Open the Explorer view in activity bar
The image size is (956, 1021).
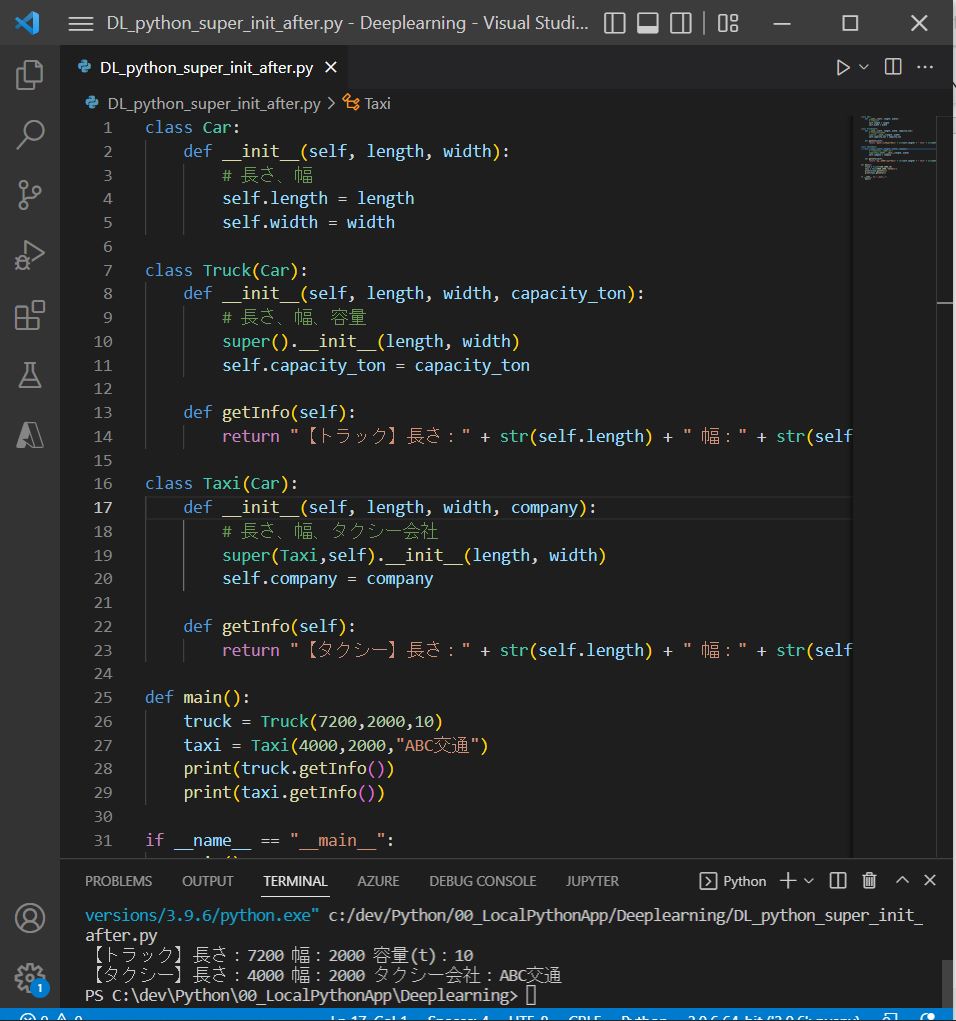coord(30,75)
